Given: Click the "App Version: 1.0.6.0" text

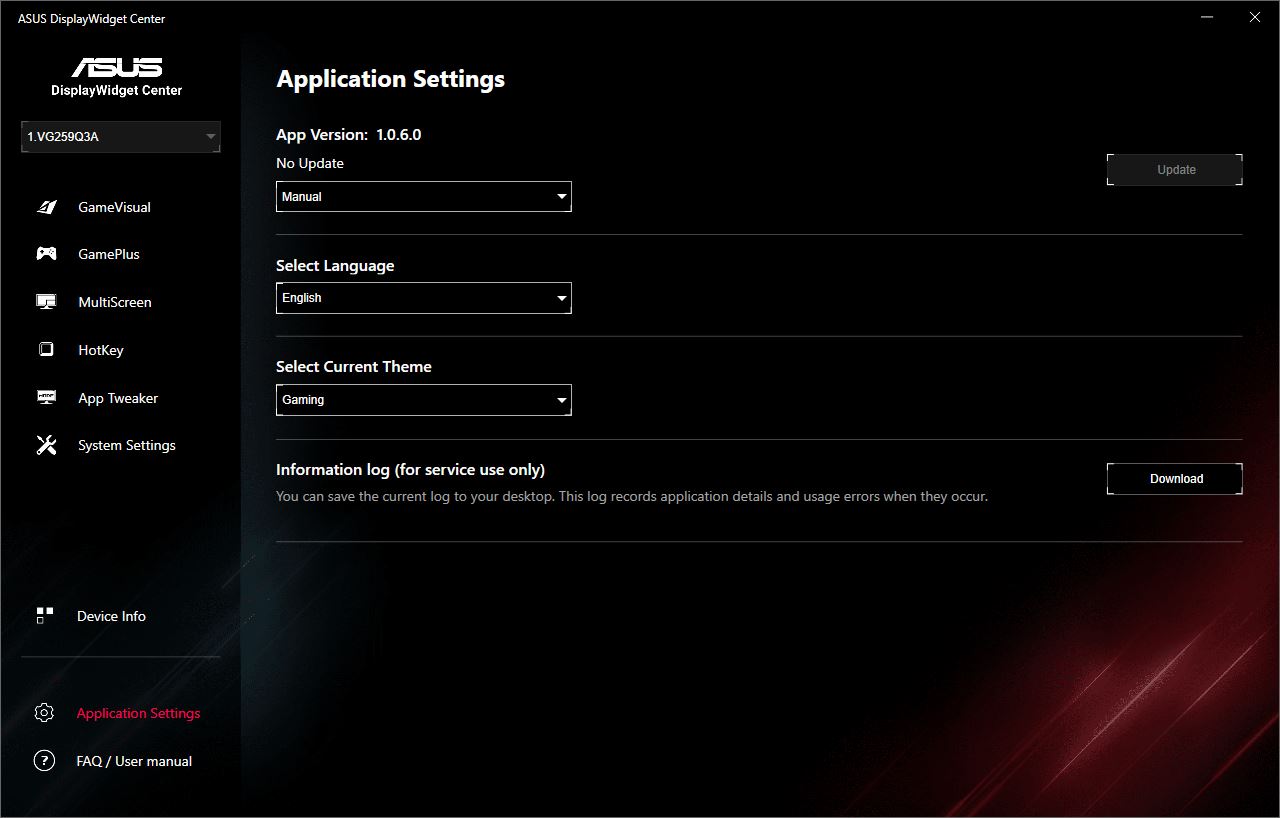Looking at the screenshot, I should tap(349, 135).
